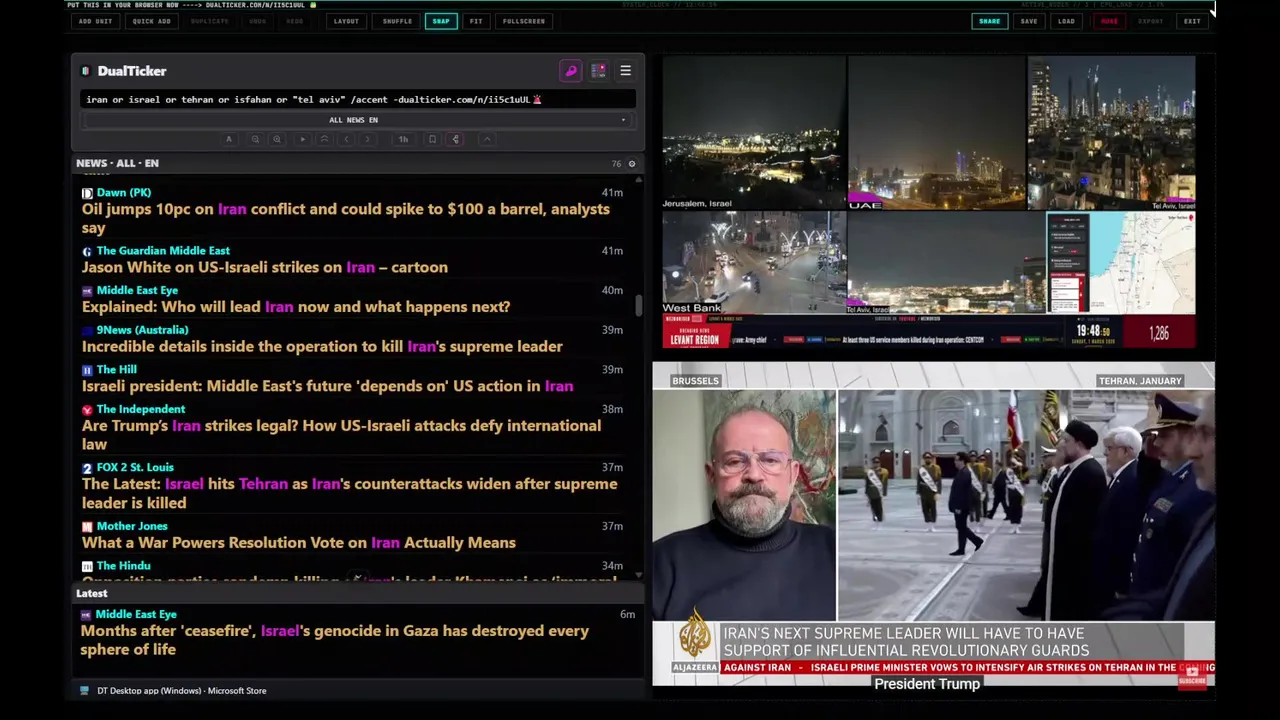Click the SAVE button
The width and height of the screenshot is (1280, 720).
pyautogui.click(x=1029, y=21)
